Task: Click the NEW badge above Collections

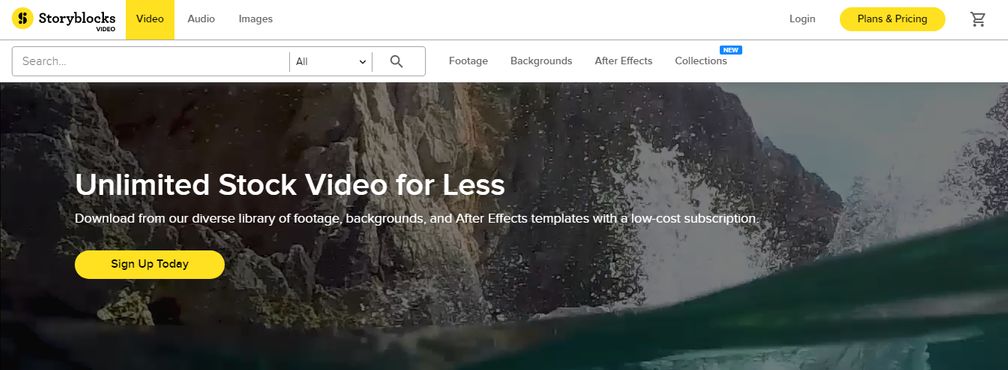Action: pyautogui.click(x=731, y=50)
